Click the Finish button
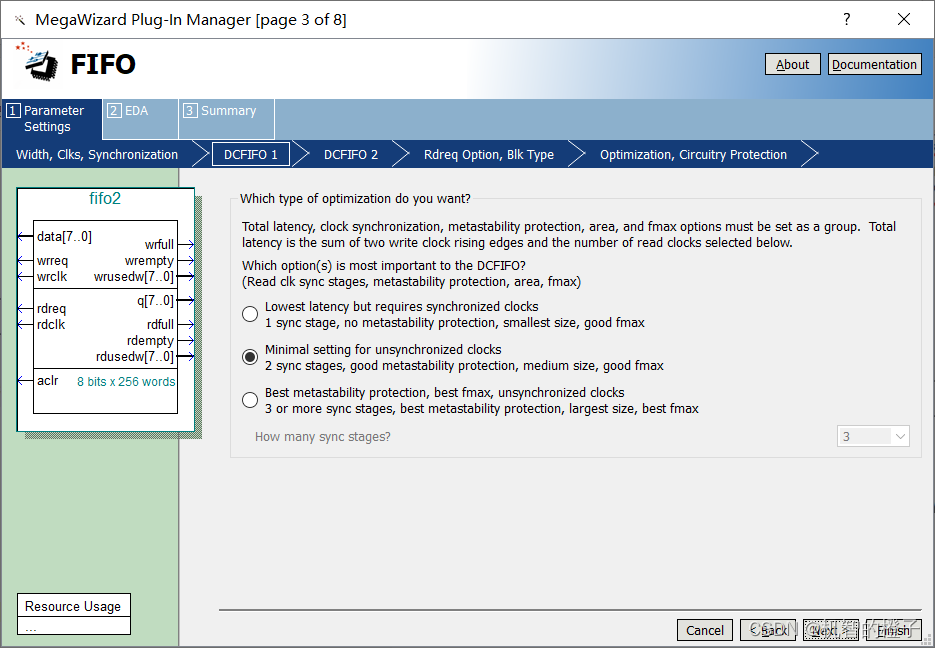This screenshot has width=935, height=648. (x=894, y=630)
